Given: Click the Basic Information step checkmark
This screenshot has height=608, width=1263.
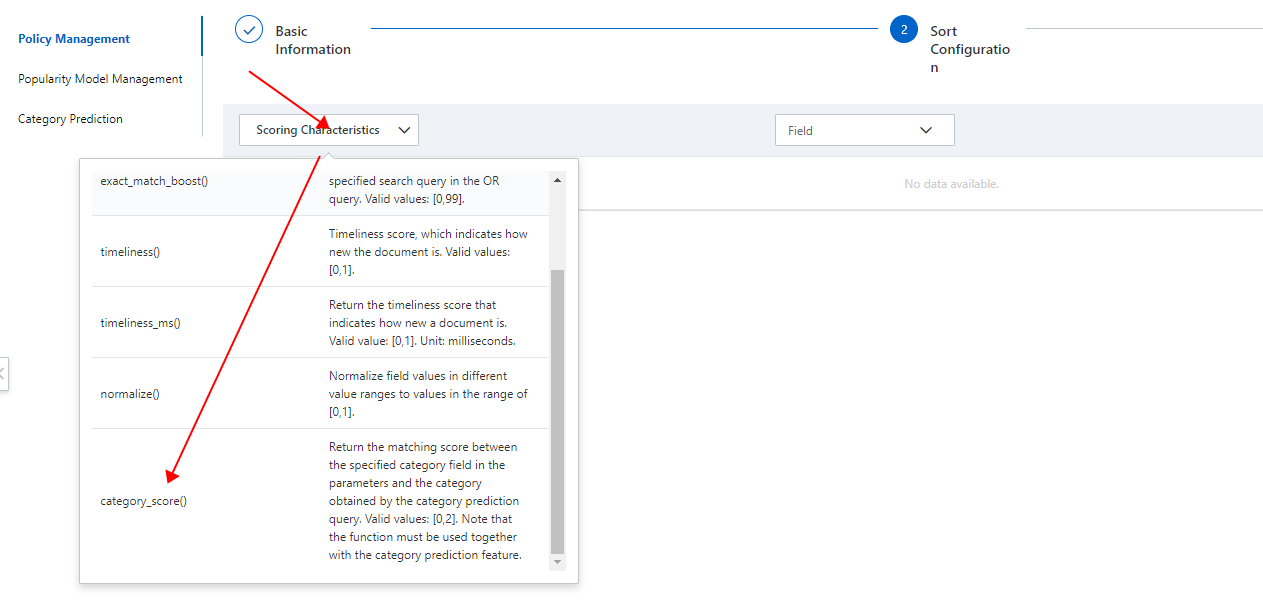Looking at the screenshot, I should [249, 30].
